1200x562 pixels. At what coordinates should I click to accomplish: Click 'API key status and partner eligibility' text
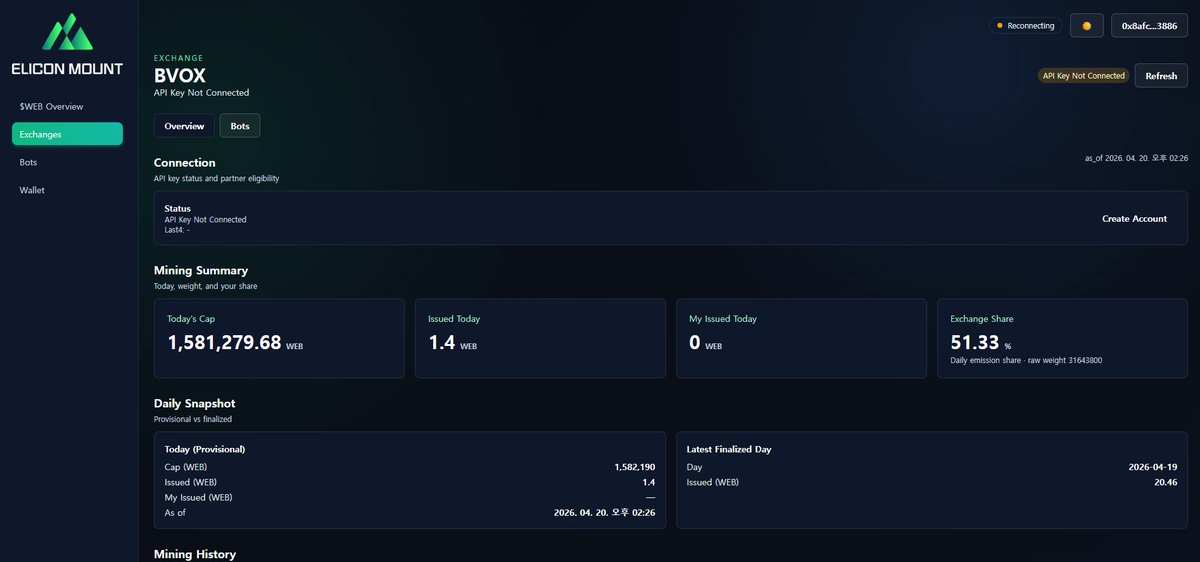tap(217, 178)
